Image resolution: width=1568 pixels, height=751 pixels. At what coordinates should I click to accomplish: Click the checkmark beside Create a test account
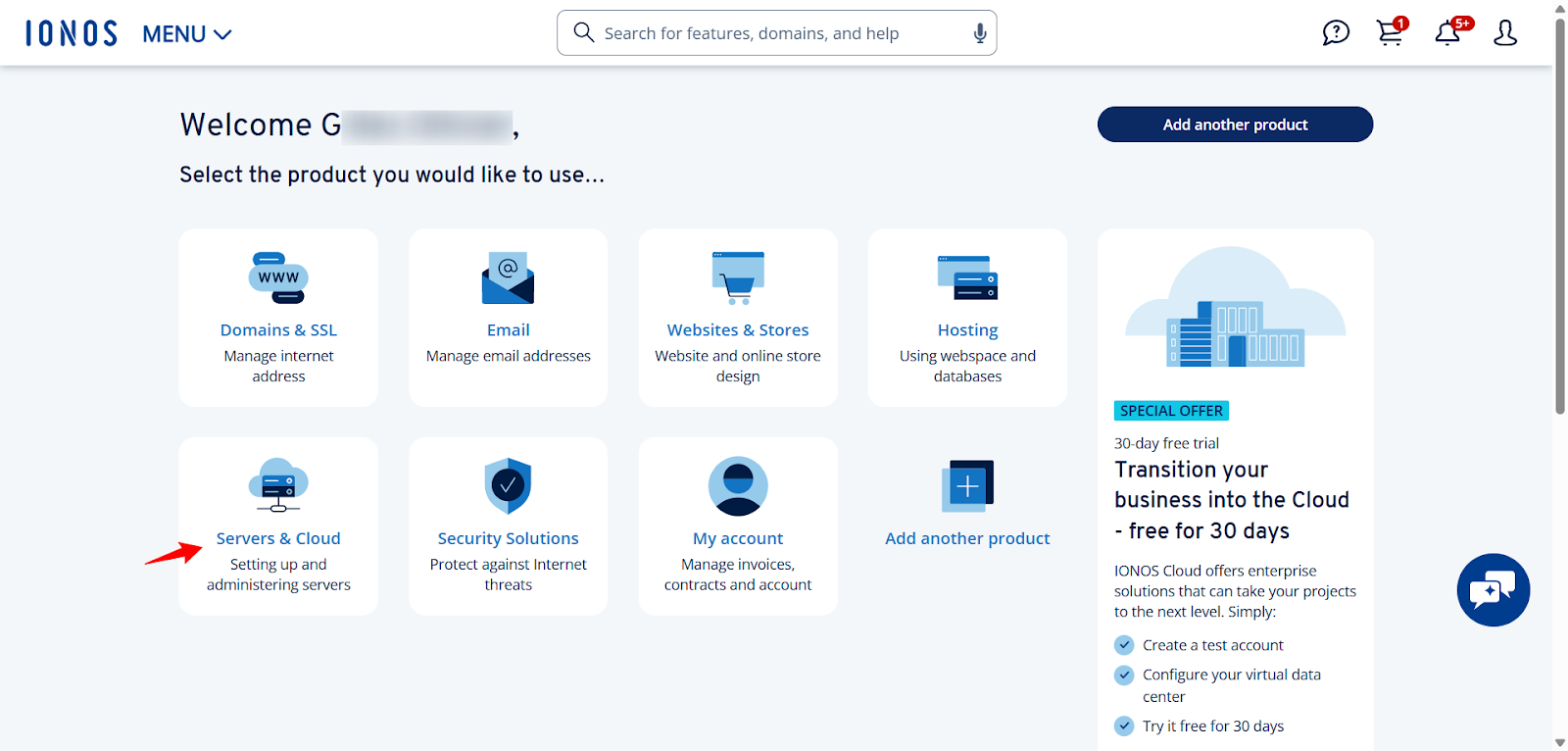coord(1124,645)
